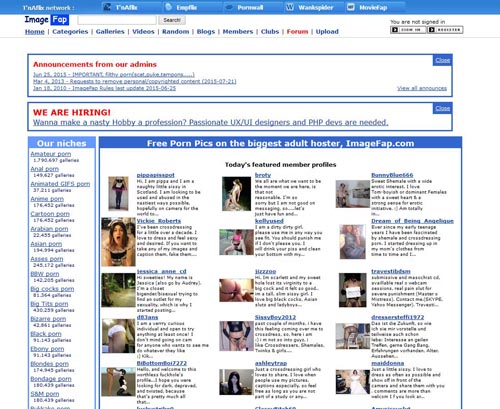Close the We Are Hiring banner

pos(442,108)
